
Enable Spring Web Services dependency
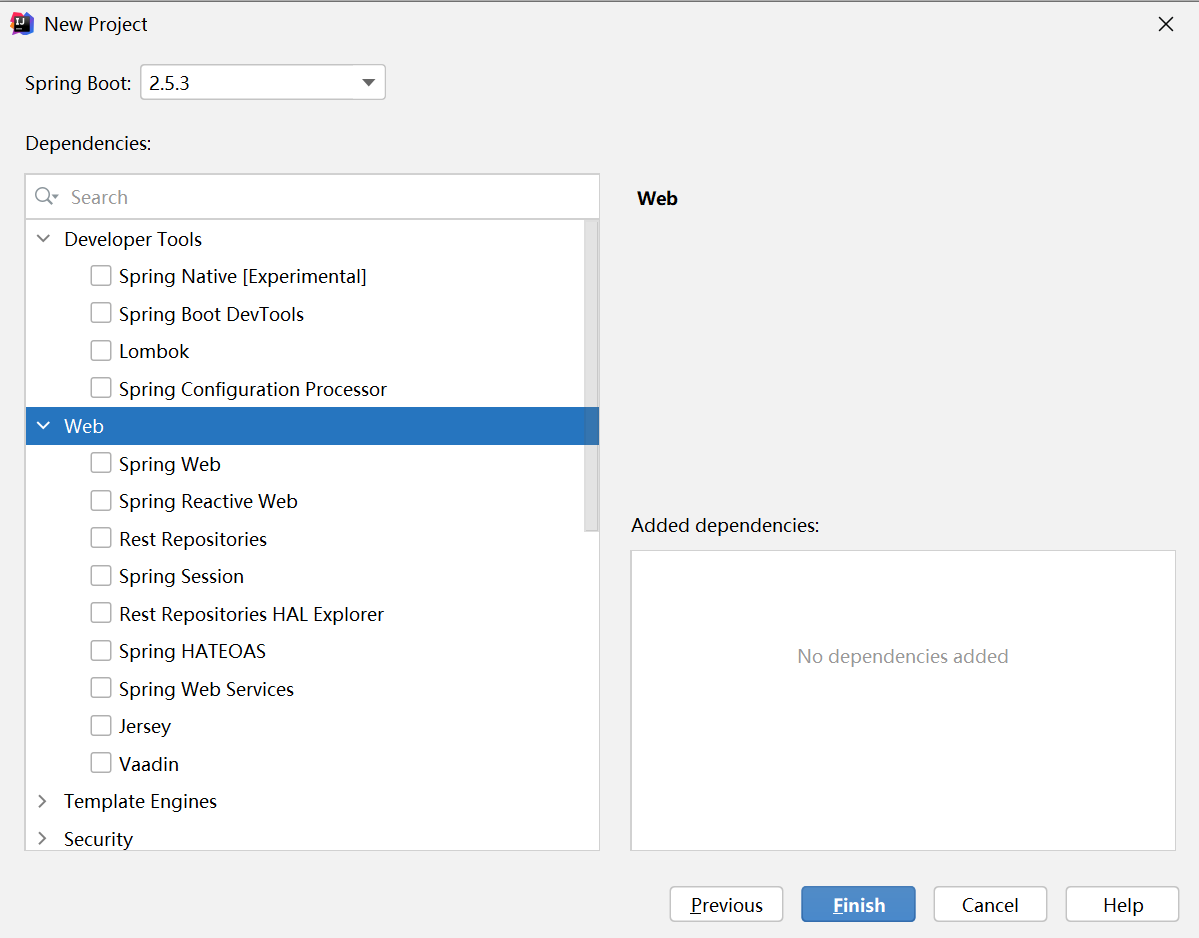coord(101,687)
